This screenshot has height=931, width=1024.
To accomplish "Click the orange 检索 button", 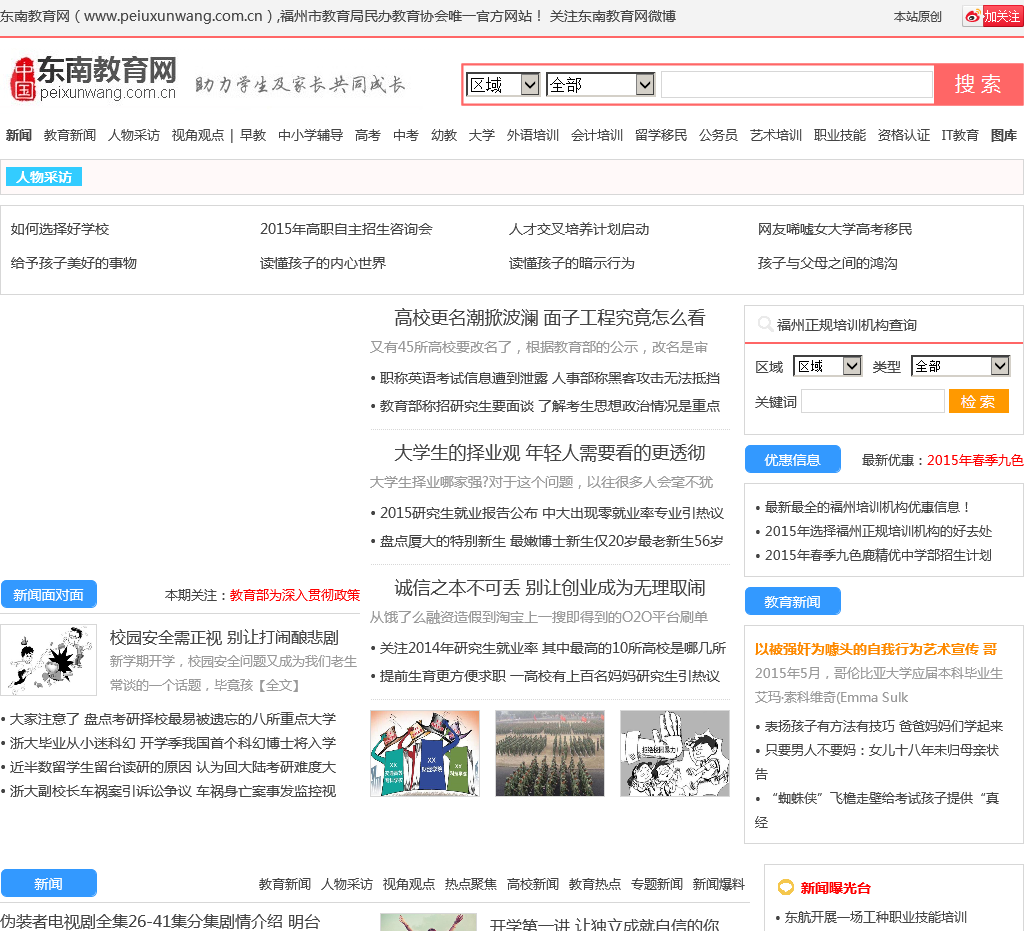I will pos(978,402).
